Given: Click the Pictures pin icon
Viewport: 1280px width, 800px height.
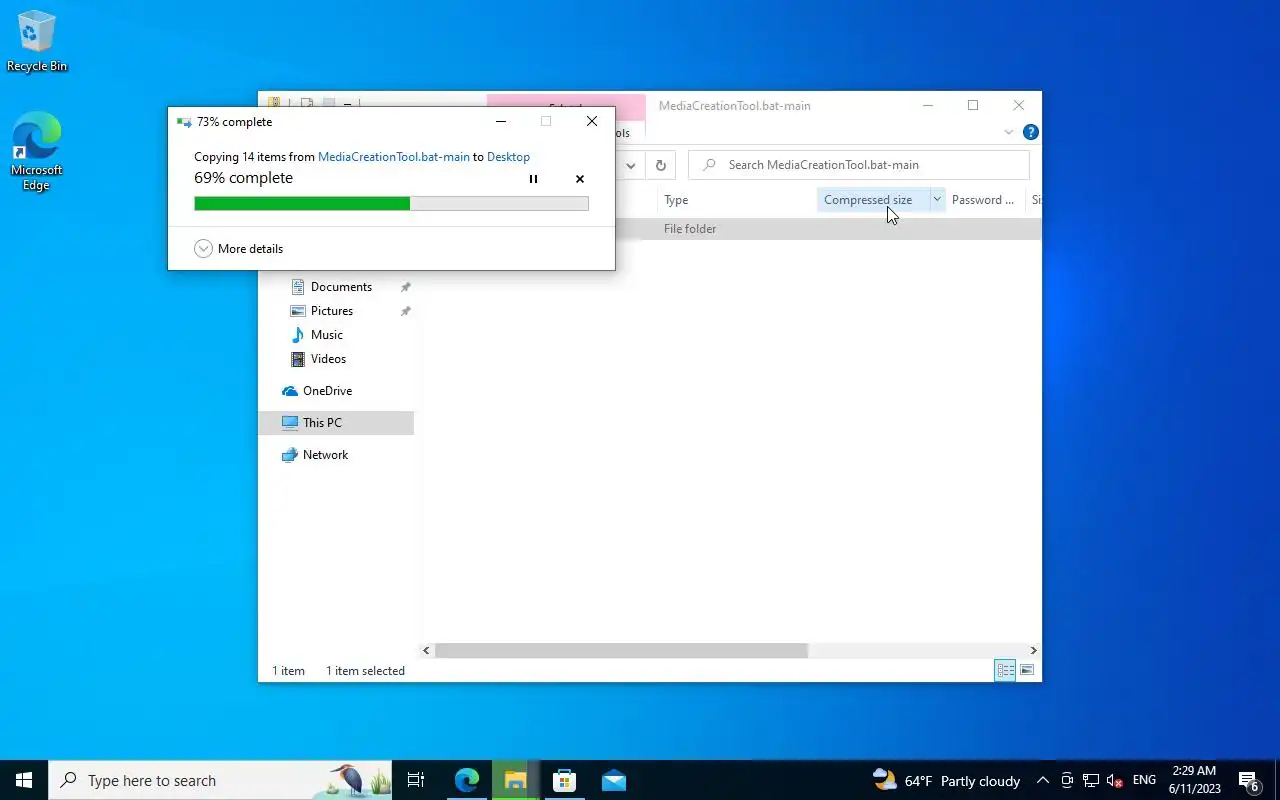Looking at the screenshot, I should [x=405, y=311].
